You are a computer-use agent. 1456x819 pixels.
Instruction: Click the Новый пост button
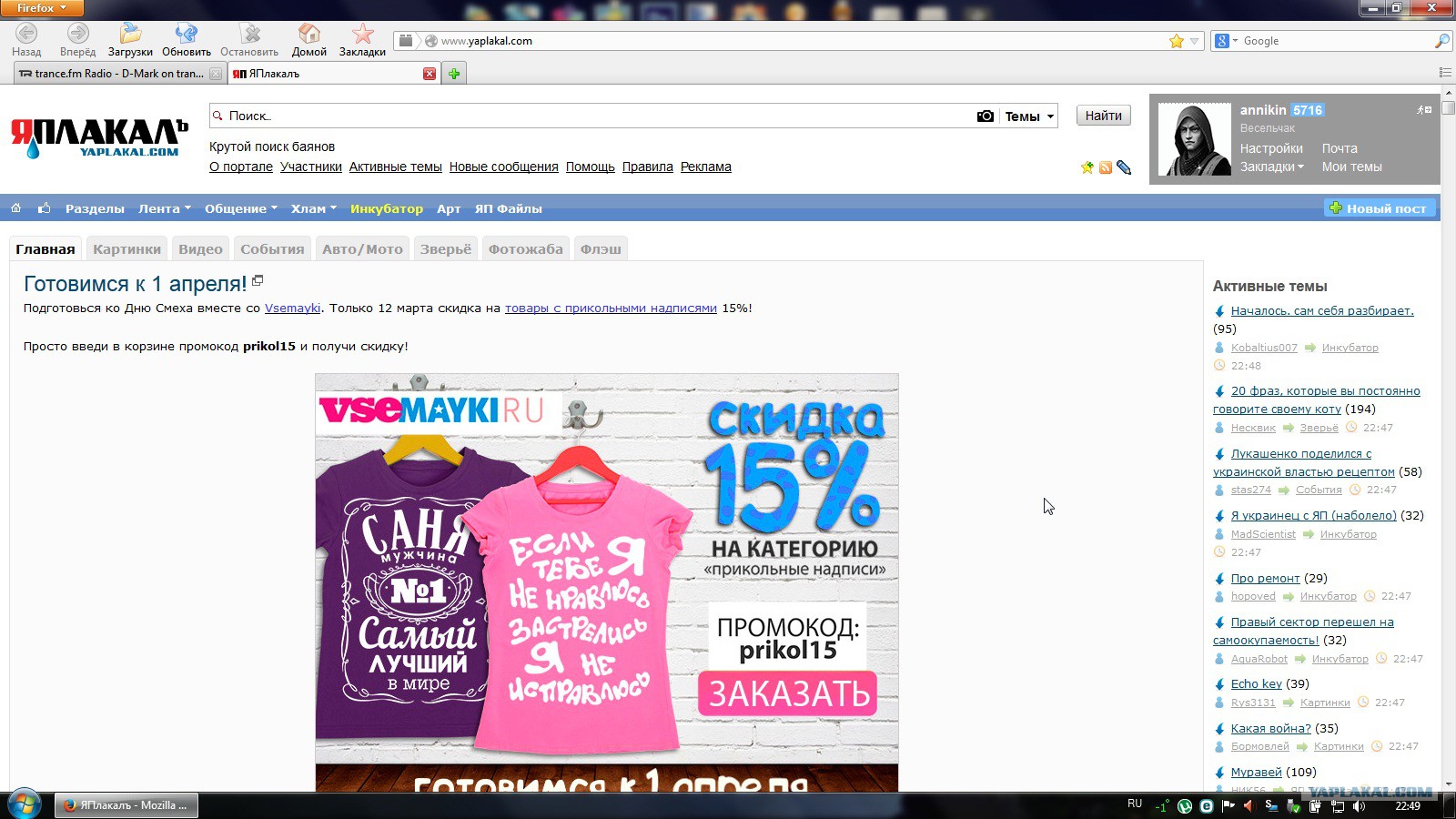pyautogui.click(x=1379, y=208)
